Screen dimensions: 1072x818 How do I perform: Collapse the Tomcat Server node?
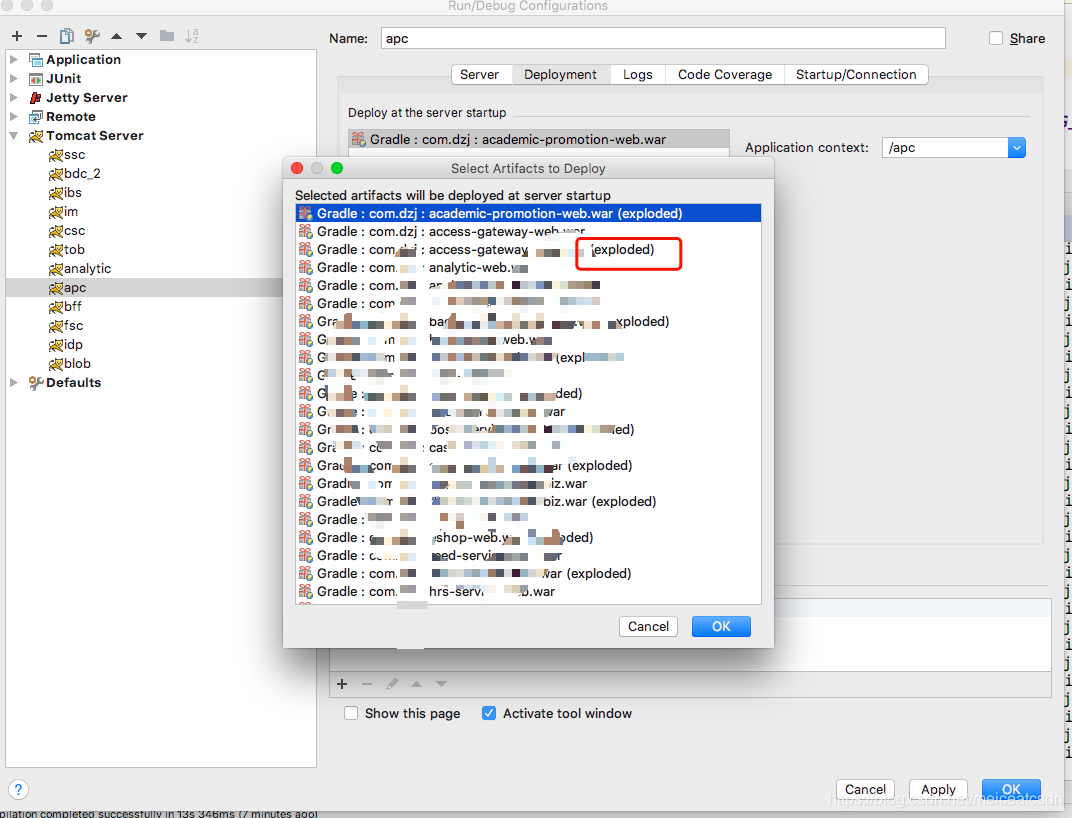14,136
